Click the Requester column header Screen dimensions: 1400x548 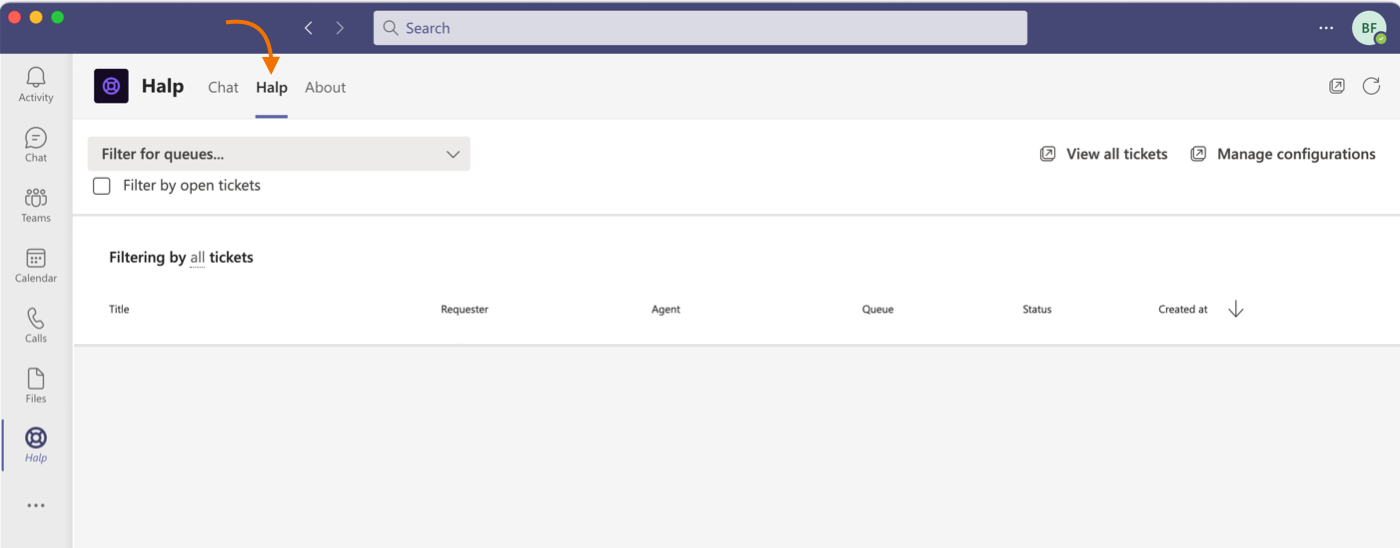464,309
